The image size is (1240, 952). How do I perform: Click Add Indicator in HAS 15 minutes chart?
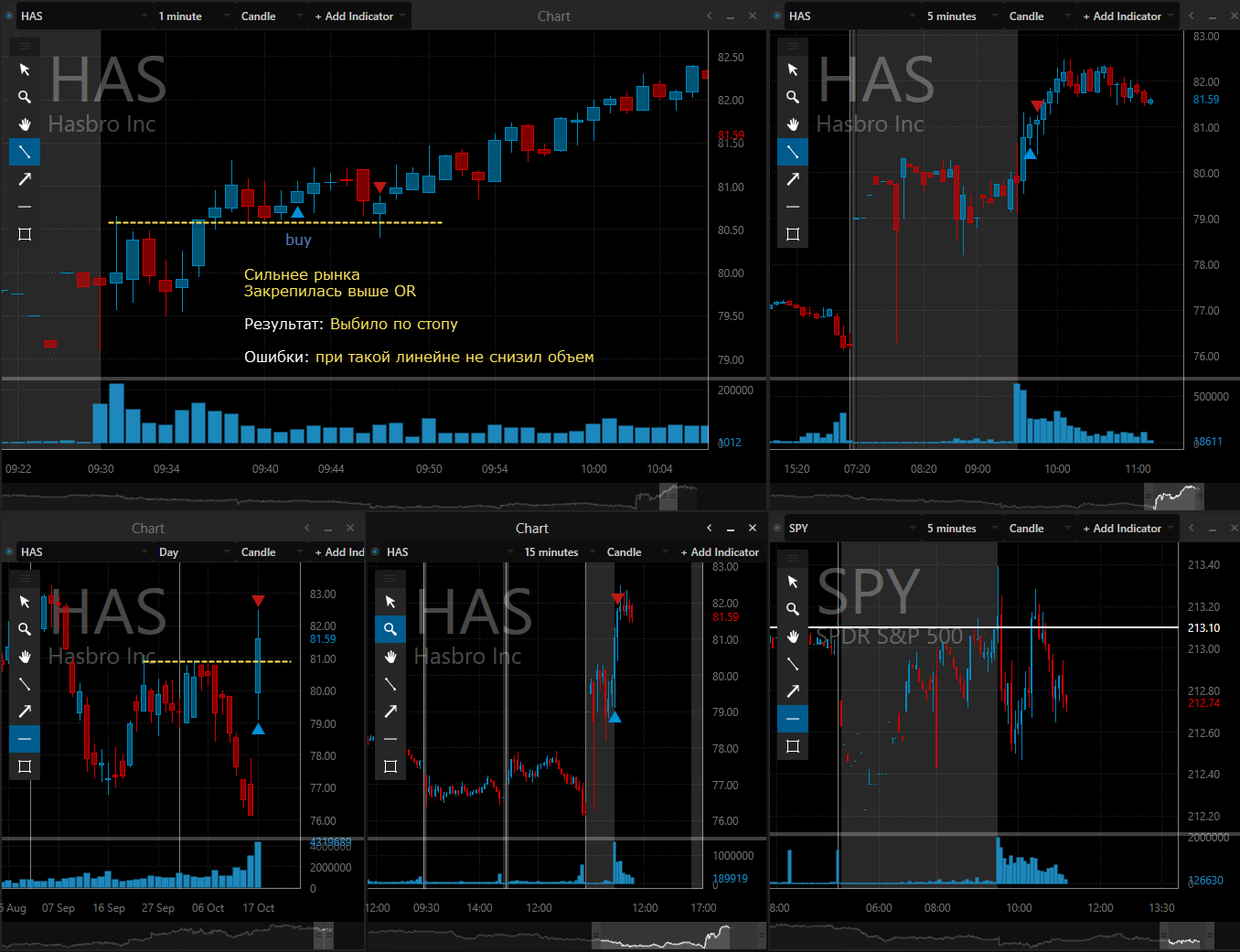[x=720, y=552]
